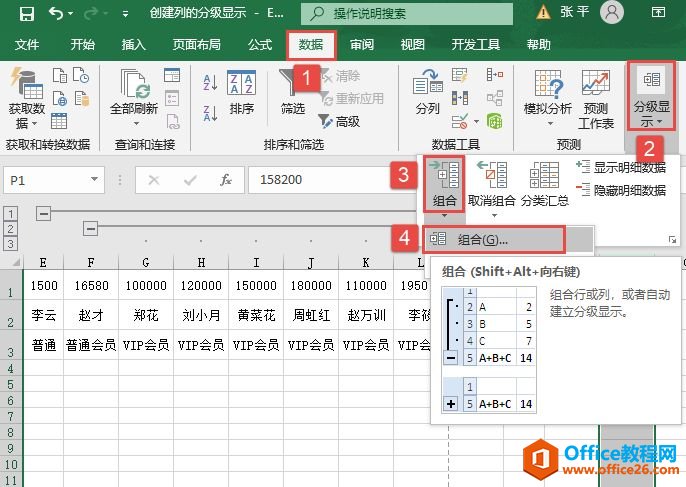Expand the 取消组合 dropdown arrow
Screen dimensions: 686x487
pos(494,216)
